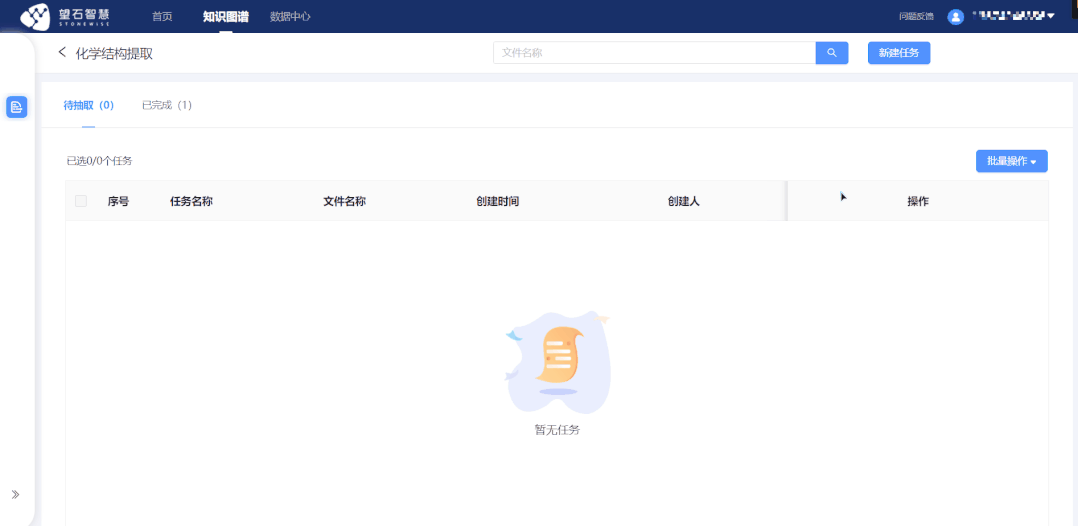Open the 数据中心 menu item
The width and height of the screenshot is (1078, 526).
pos(290,17)
